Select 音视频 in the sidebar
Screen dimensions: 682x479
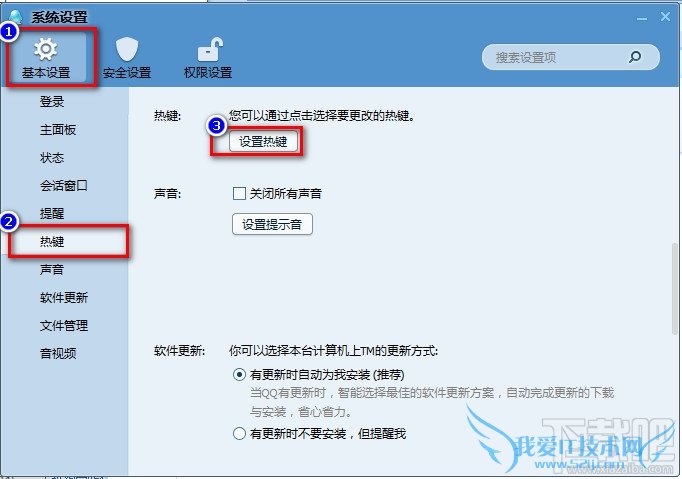[58, 353]
